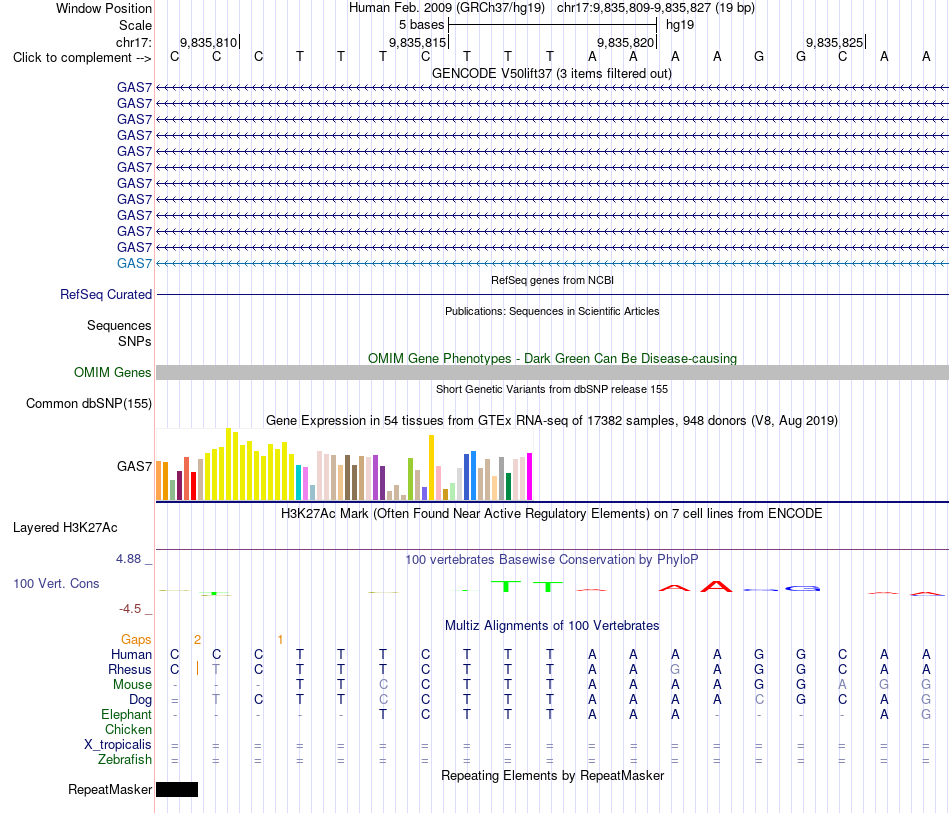Viewport: 950px width, 813px height.
Task: Click '100 vertebrates Basewise Conservation by PhyloP' title
Action: click(x=552, y=560)
